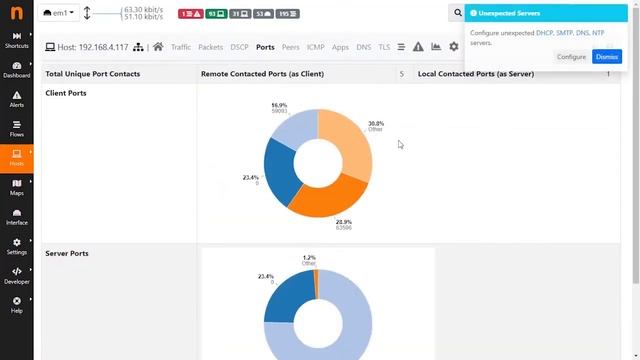Switch to the ICMP tab

[x=316, y=47]
